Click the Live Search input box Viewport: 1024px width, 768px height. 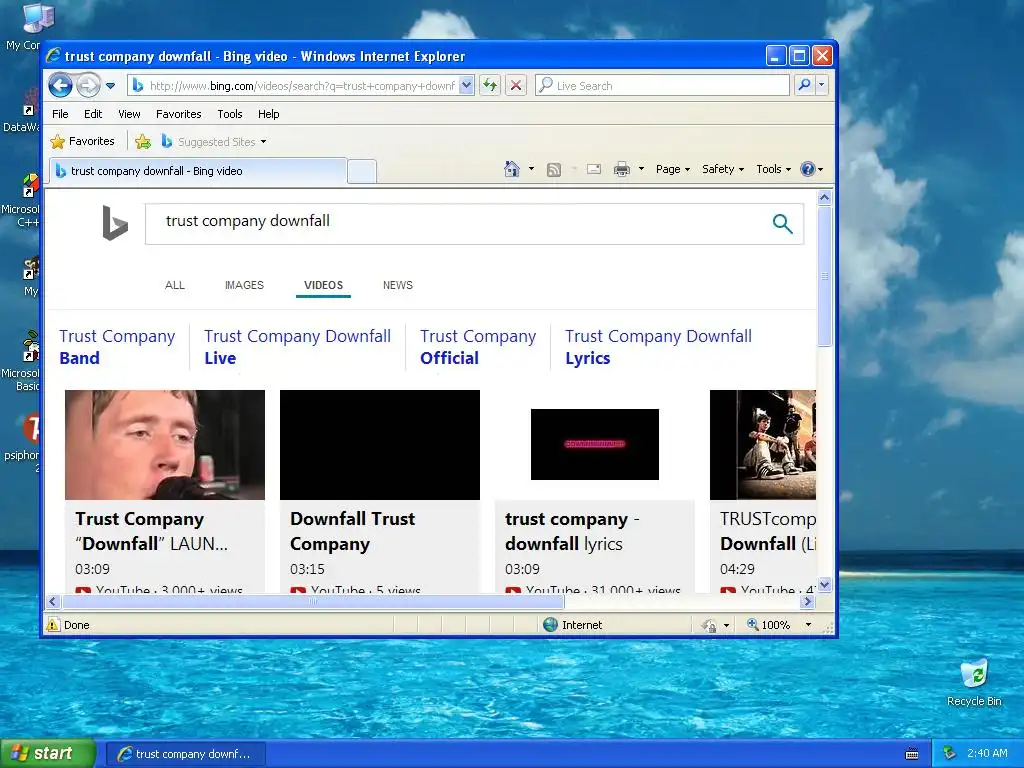(662, 85)
